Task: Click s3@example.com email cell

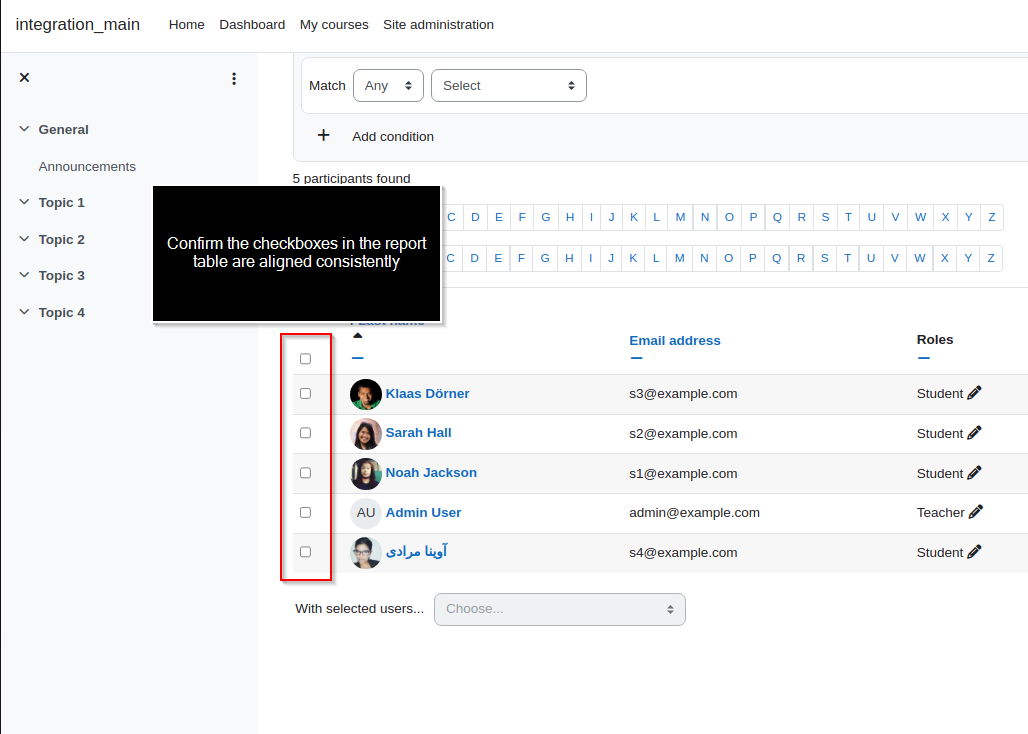Action: point(683,394)
